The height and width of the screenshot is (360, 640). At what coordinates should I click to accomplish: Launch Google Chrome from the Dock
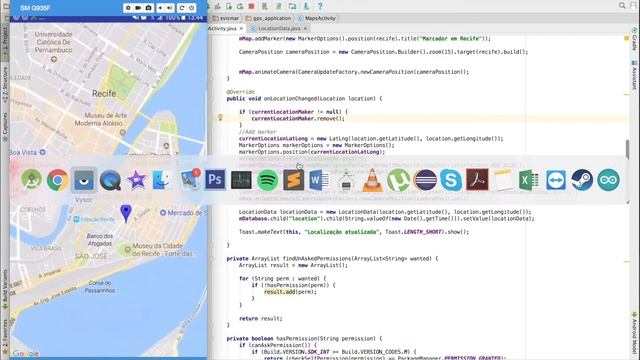[58, 180]
